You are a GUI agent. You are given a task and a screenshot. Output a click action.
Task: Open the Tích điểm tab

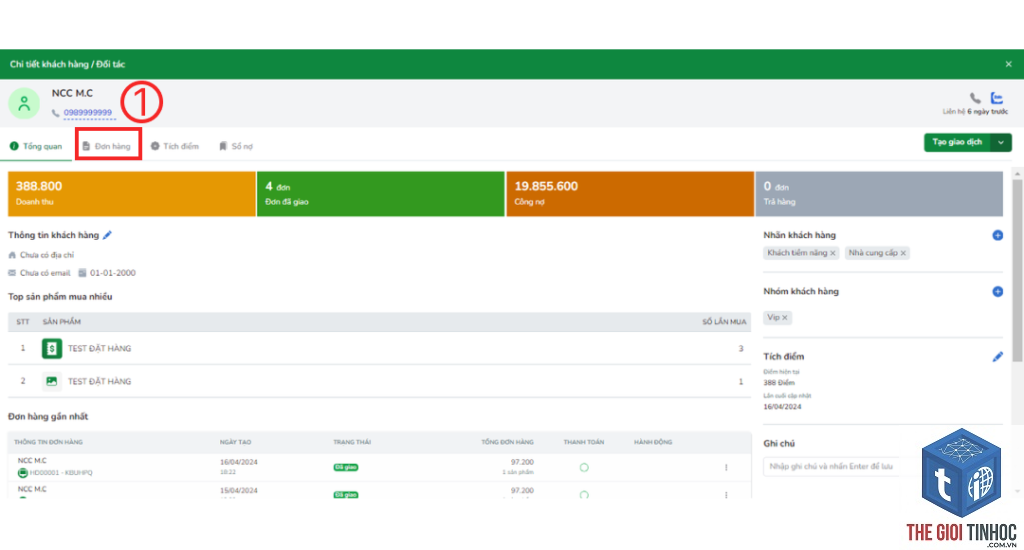tap(174, 146)
